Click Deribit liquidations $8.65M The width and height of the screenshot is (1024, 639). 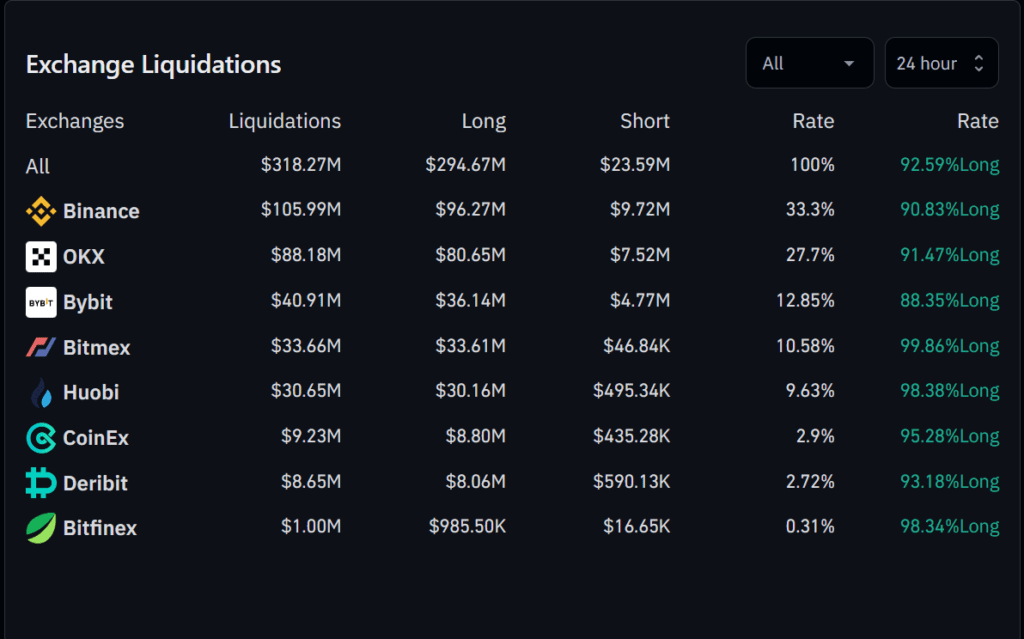[311, 482]
